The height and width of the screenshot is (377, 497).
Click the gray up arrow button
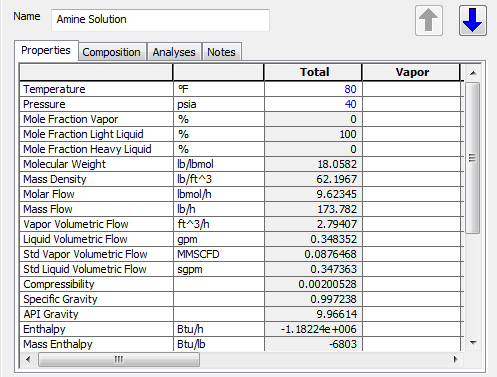coord(429,20)
